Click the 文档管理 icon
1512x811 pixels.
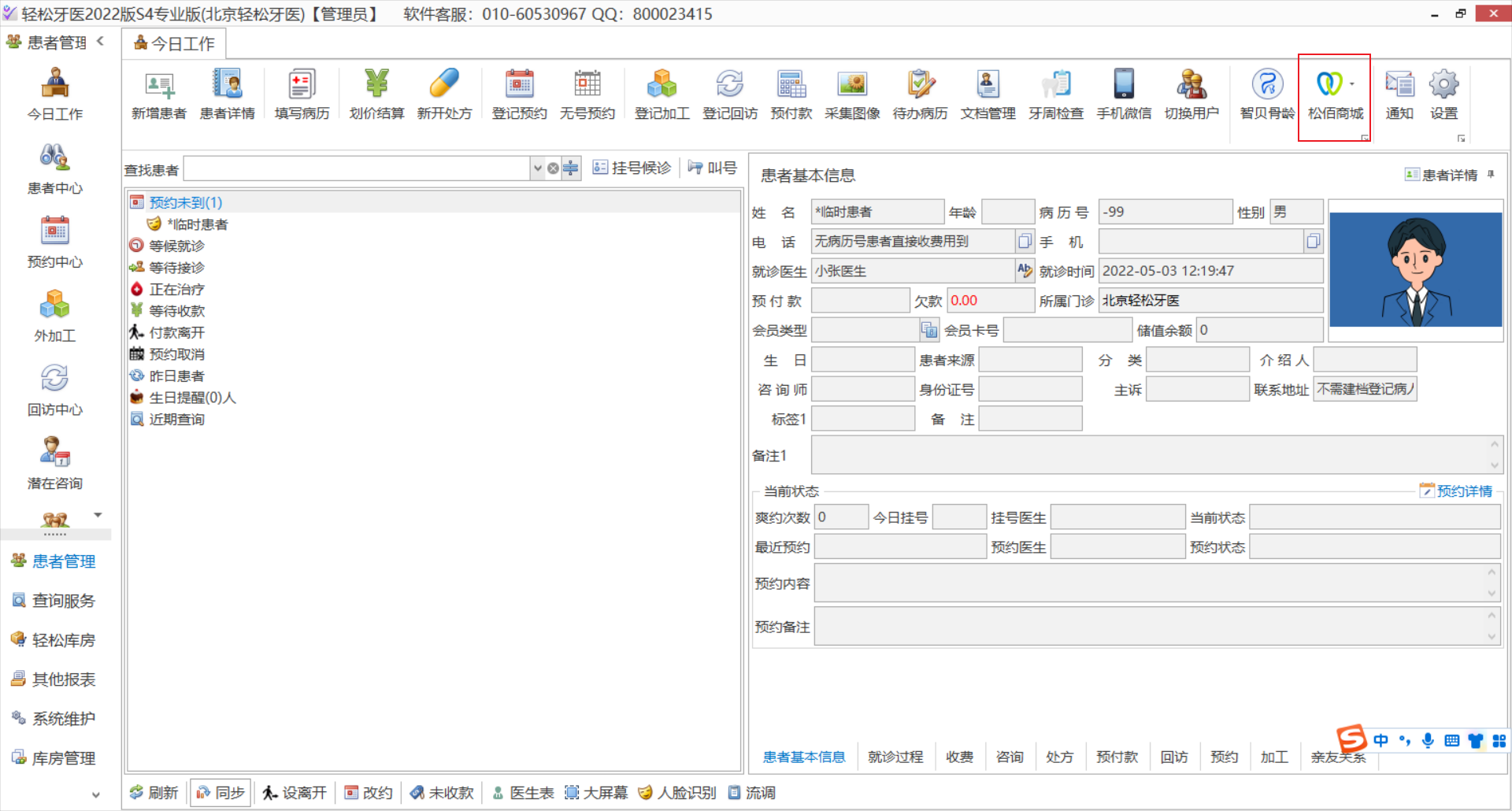(x=988, y=94)
